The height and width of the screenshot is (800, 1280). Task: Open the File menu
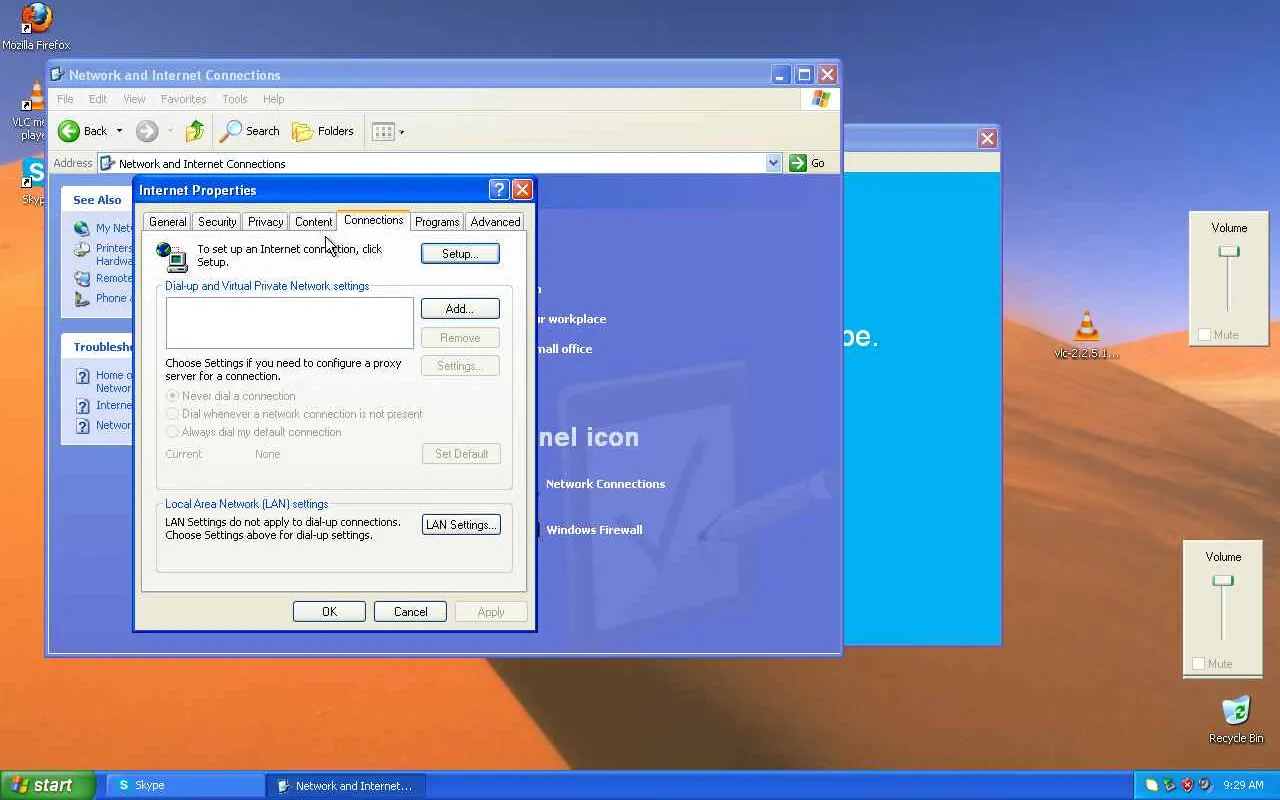pos(65,99)
